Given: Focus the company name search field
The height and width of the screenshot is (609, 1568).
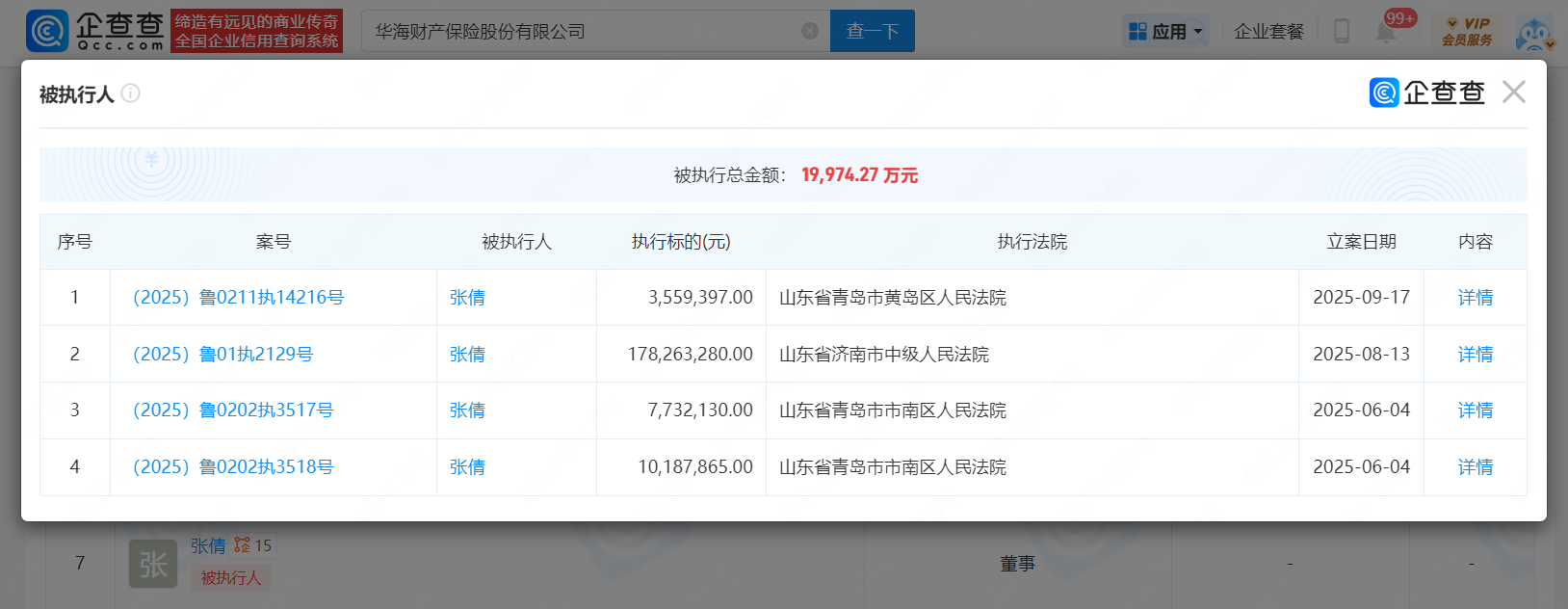Looking at the screenshot, I should 583,31.
